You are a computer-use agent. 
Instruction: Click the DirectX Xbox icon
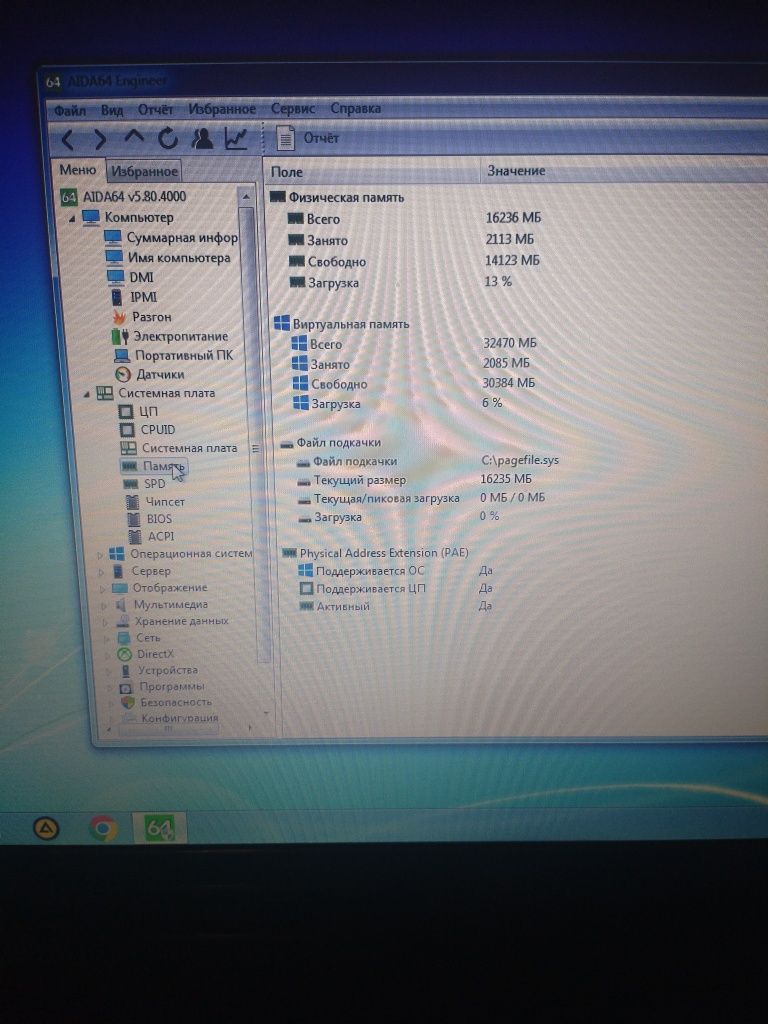click(125, 654)
